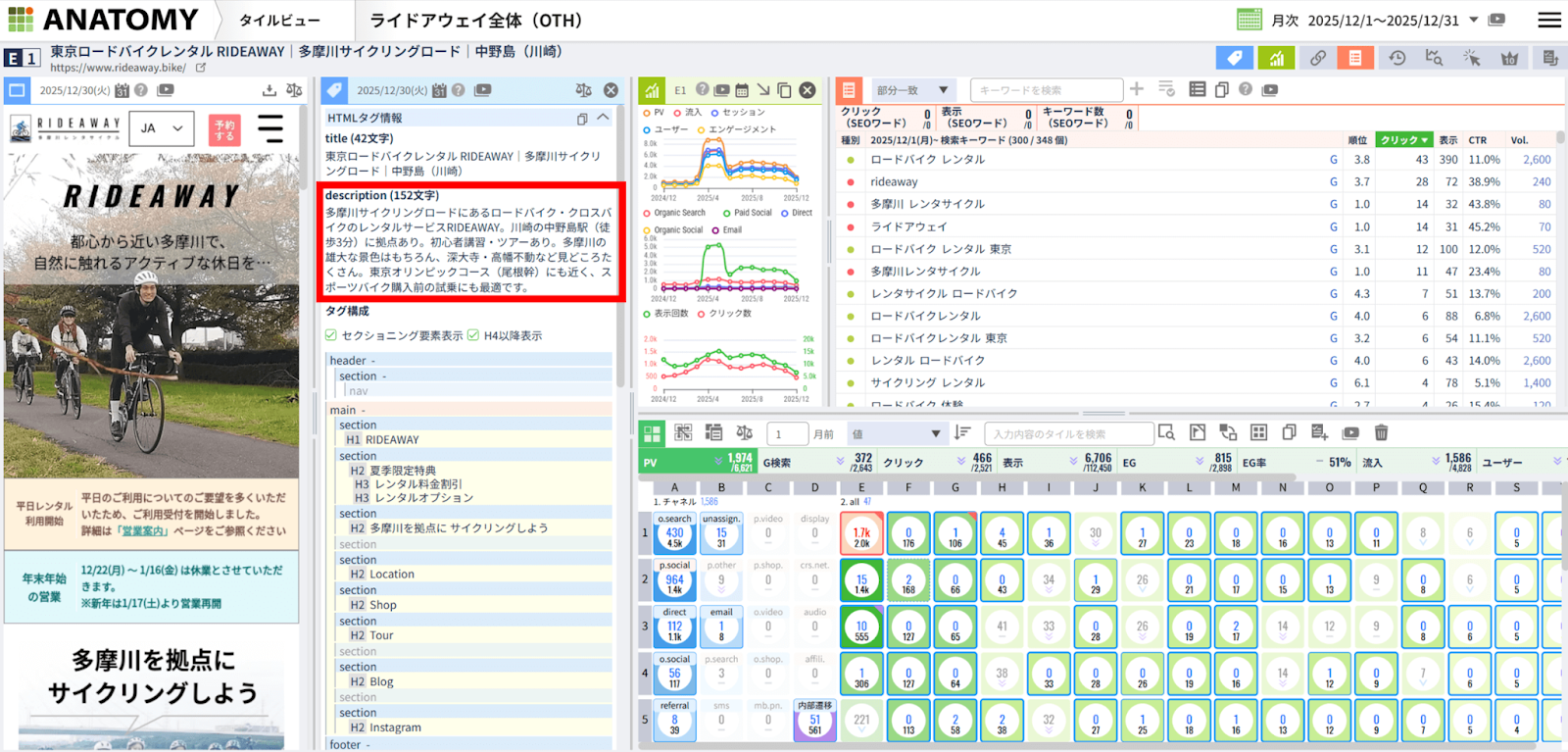The image size is (1568, 752).
Task: Open help icon in keyword panel header
Action: pyautogui.click(x=1246, y=89)
